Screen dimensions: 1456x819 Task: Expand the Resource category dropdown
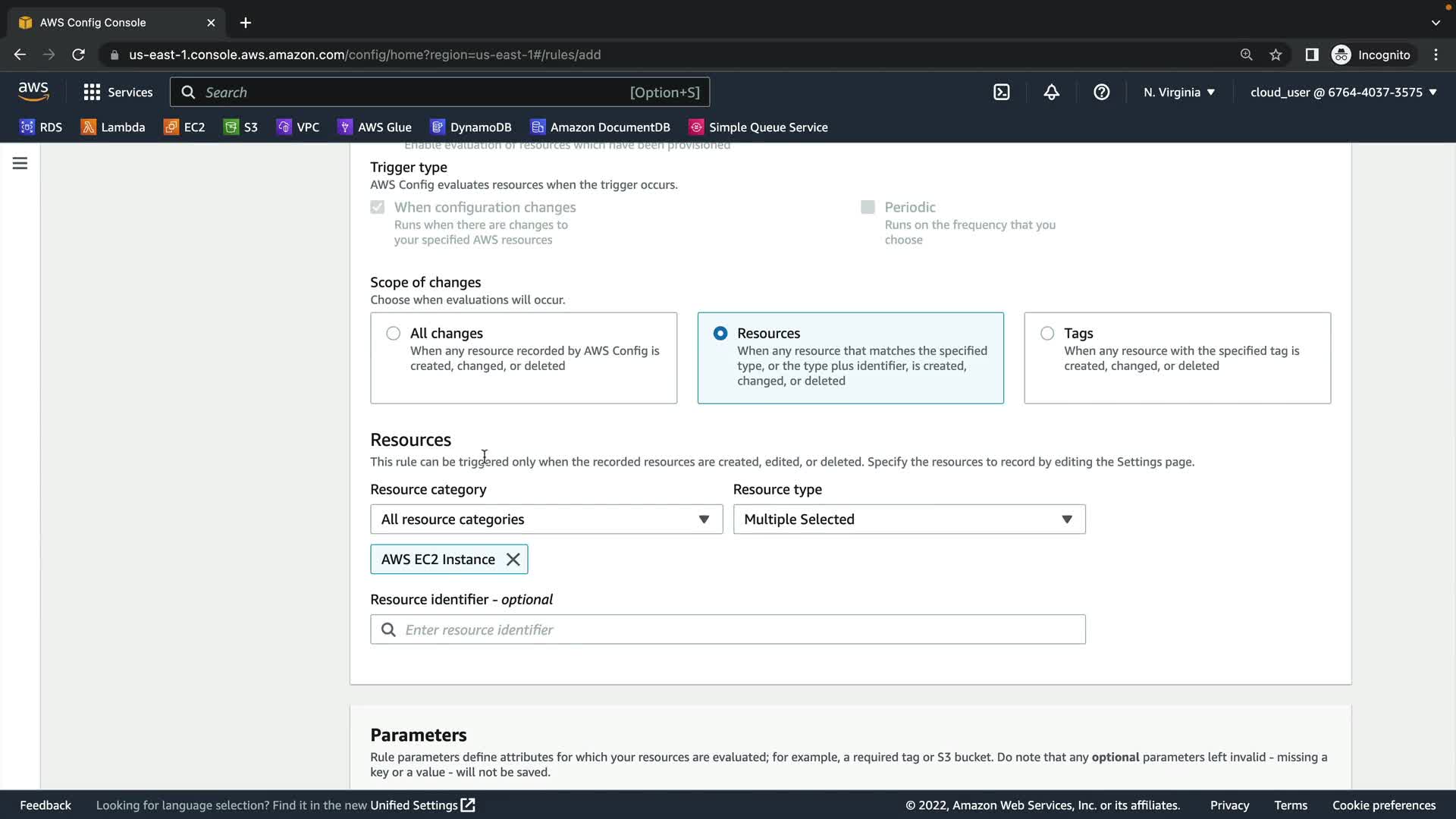click(546, 519)
